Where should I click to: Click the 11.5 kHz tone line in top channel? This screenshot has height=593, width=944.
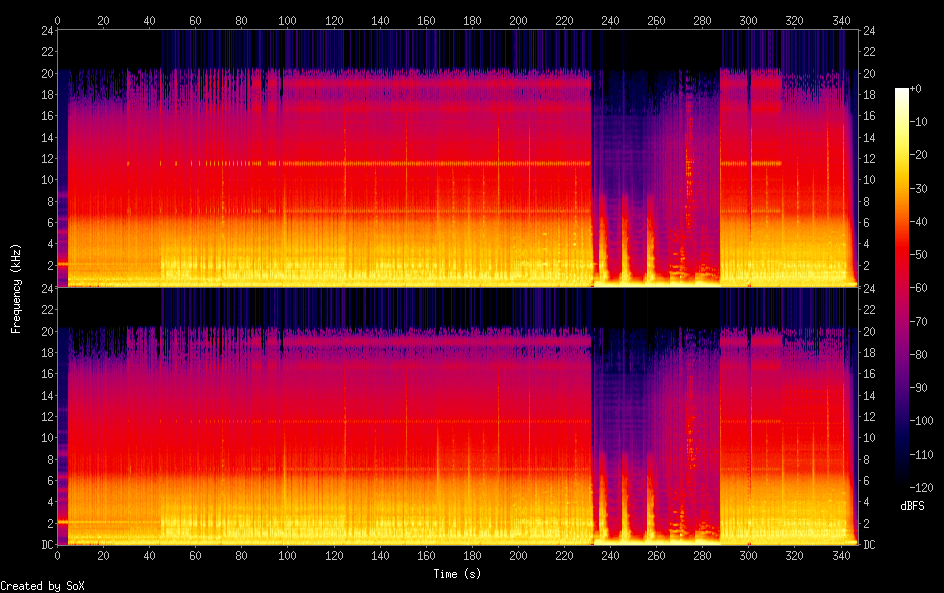[x=400, y=163]
